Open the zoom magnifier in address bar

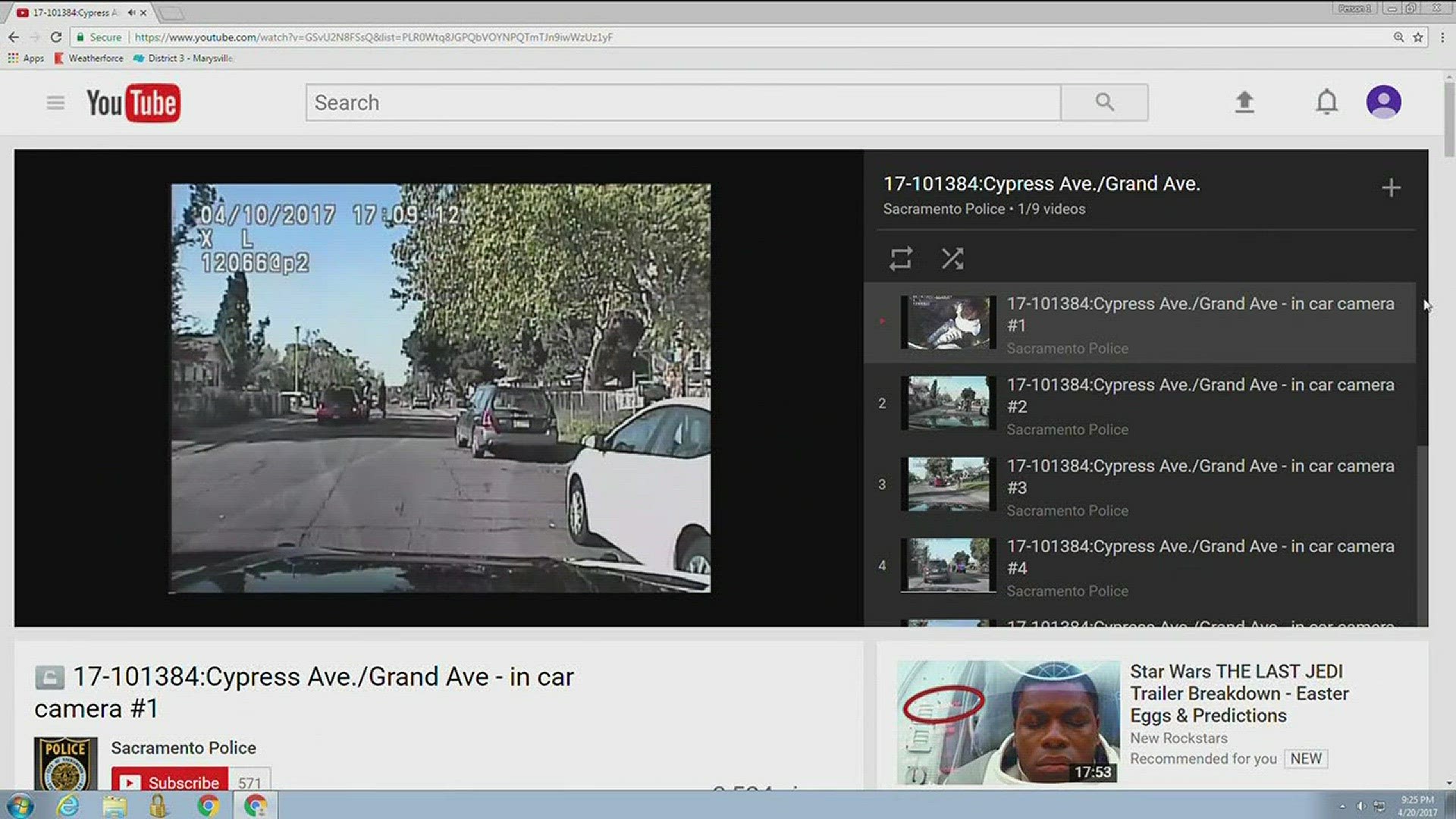pyautogui.click(x=1398, y=36)
